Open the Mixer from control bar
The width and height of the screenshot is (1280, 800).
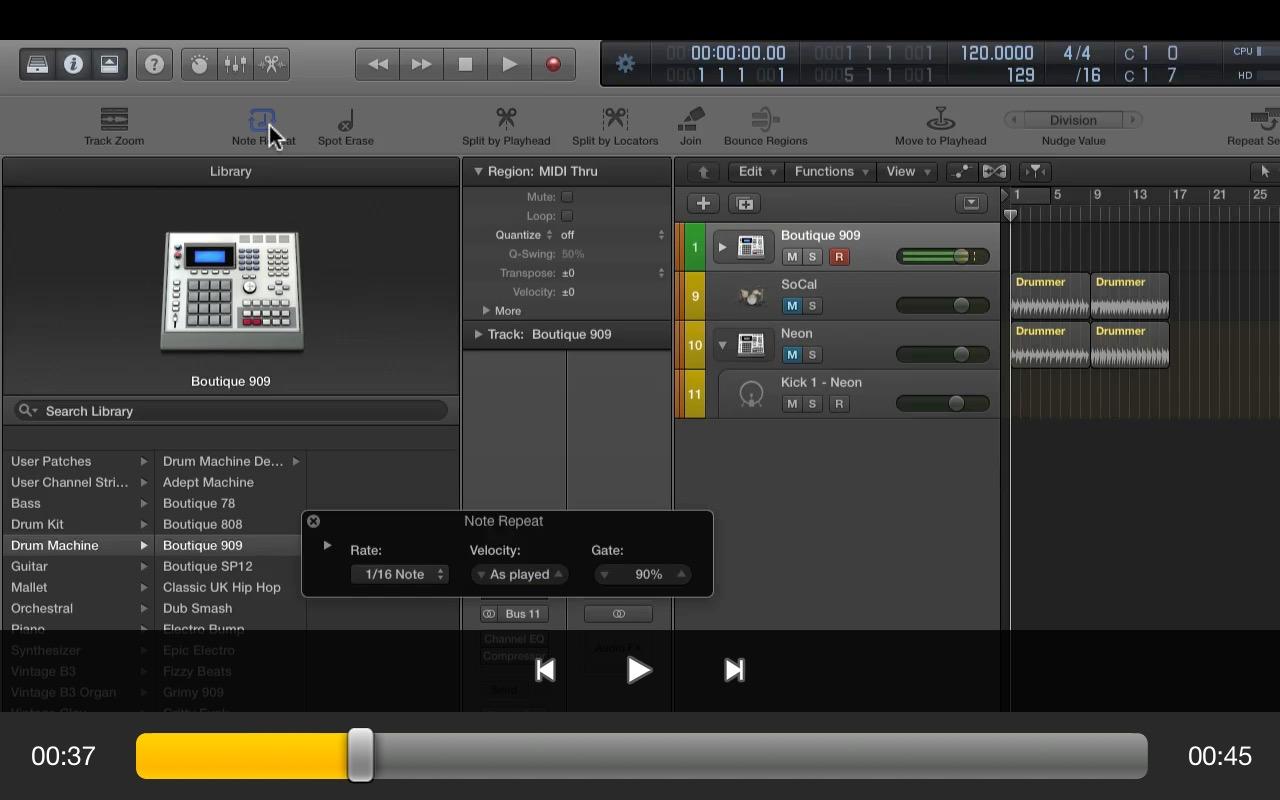pyautogui.click(x=235, y=64)
